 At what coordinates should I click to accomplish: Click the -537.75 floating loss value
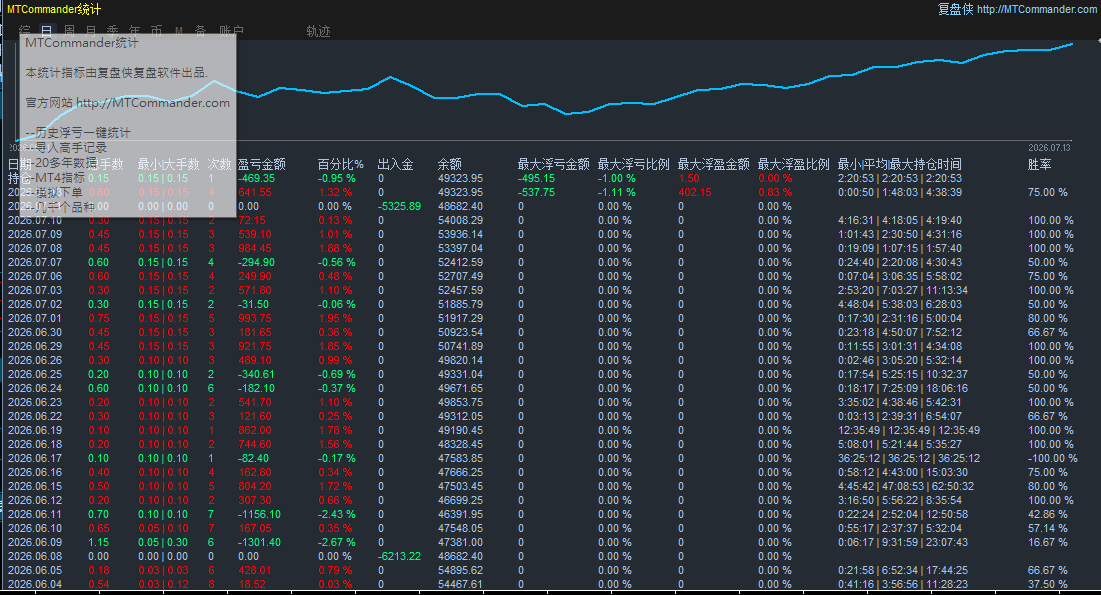pos(536,192)
